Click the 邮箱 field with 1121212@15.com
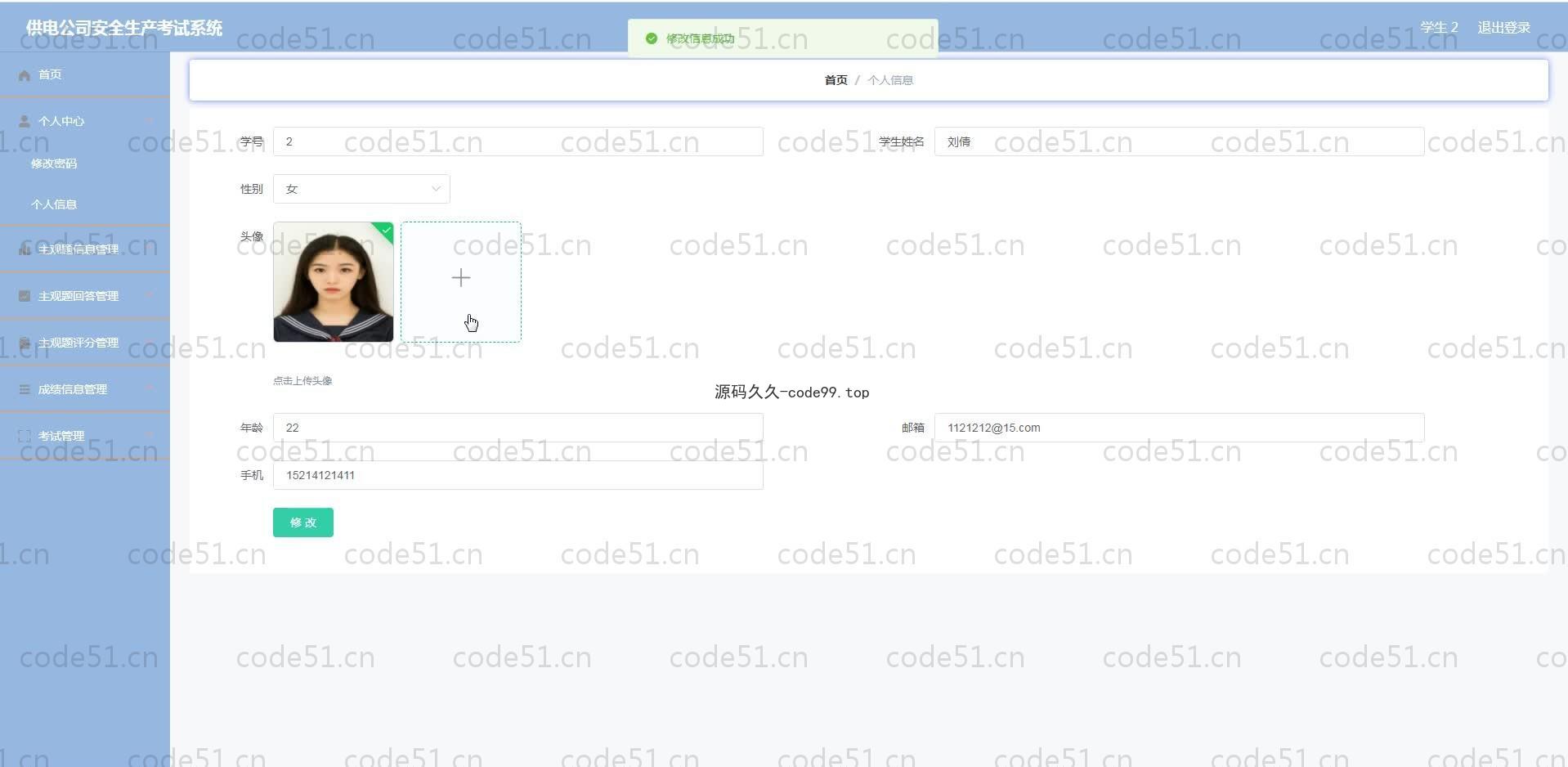Viewport: 1568px width, 767px height. pyautogui.click(x=1180, y=428)
